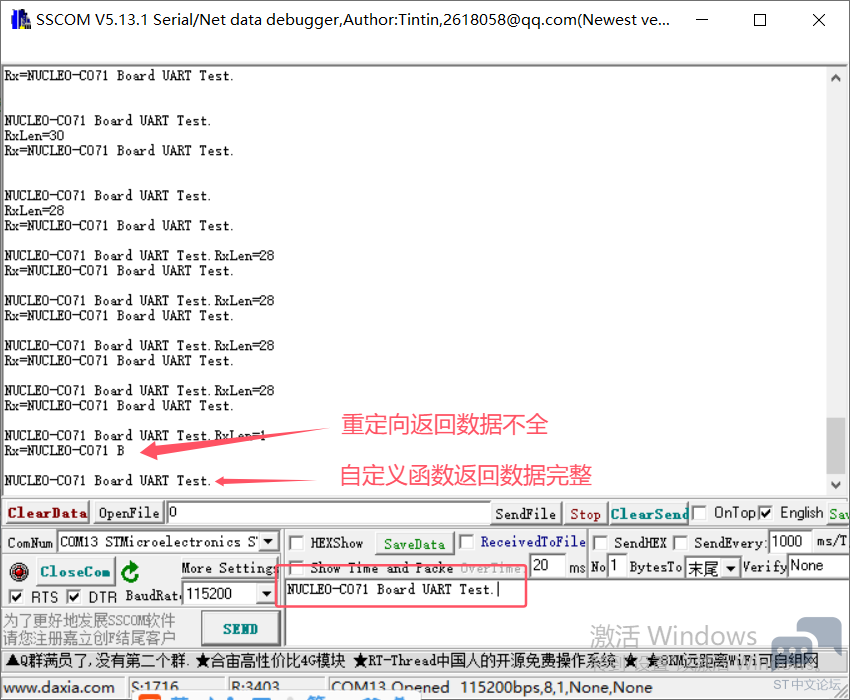The height and width of the screenshot is (700, 850).
Task: Click the www.daxia.com status bar link
Action: click(60, 688)
